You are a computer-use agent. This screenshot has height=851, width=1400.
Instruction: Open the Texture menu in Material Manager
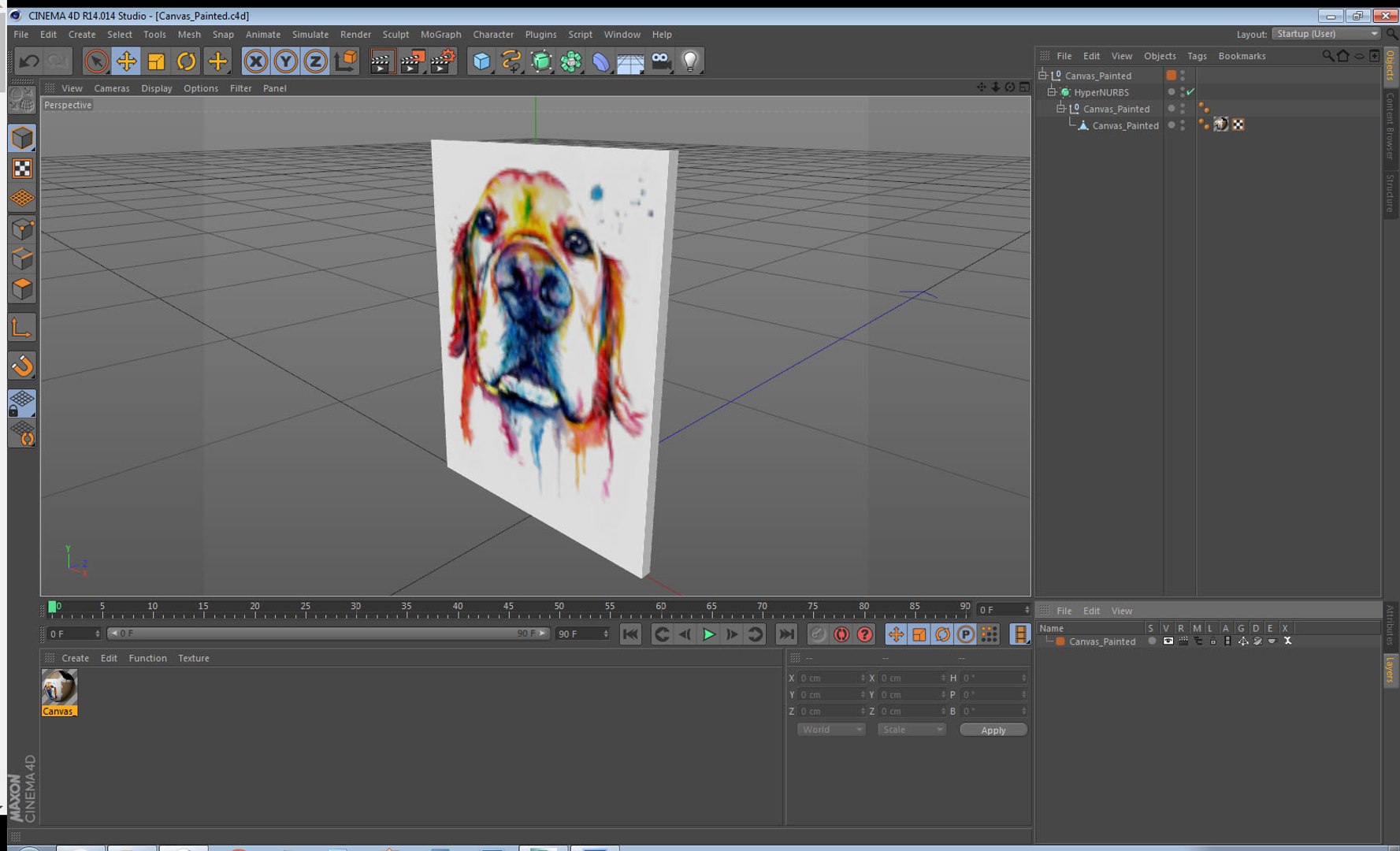click(194, 658)
